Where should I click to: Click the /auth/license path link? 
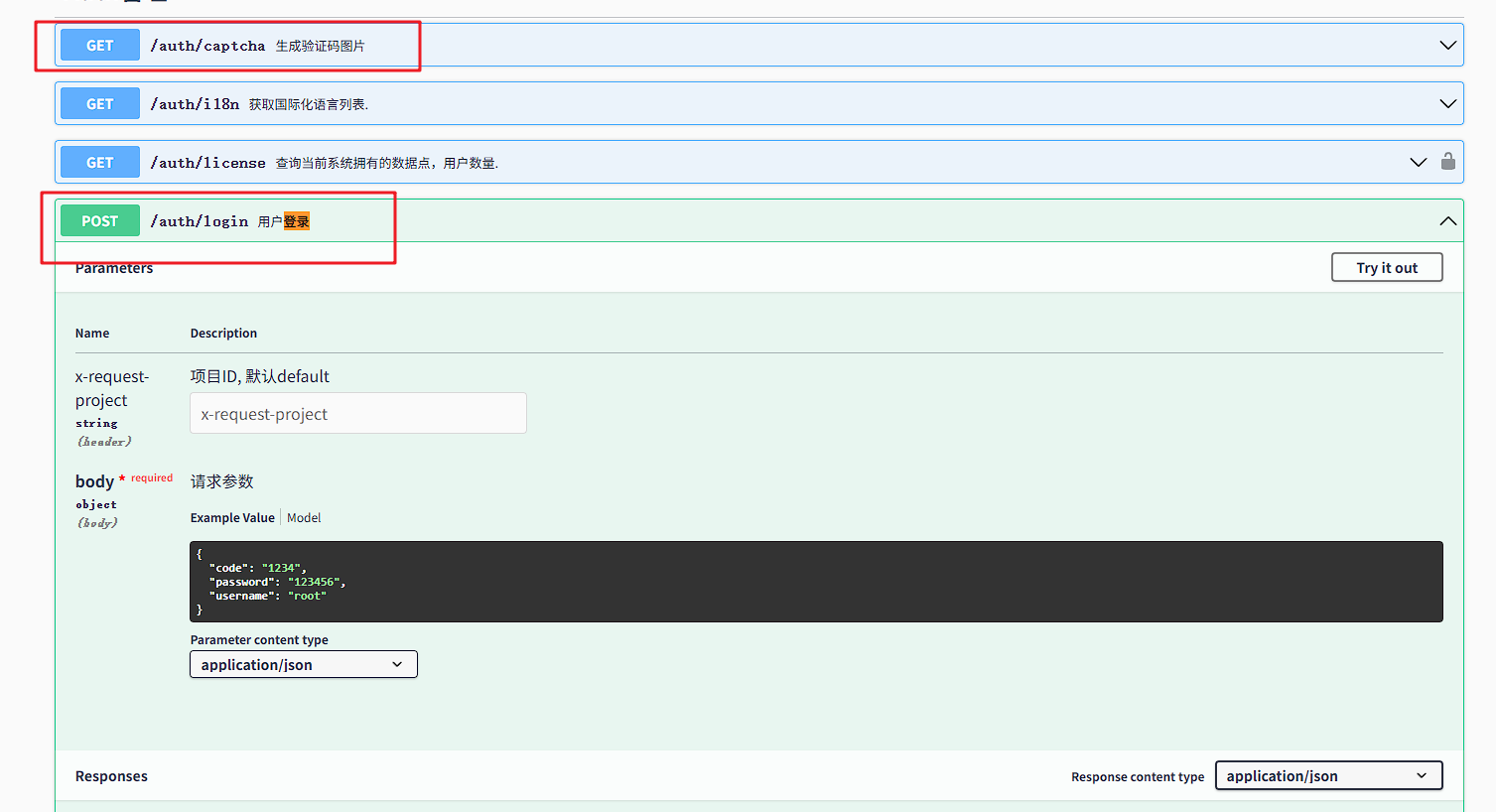pyautogui.click(x=207, y=163)
